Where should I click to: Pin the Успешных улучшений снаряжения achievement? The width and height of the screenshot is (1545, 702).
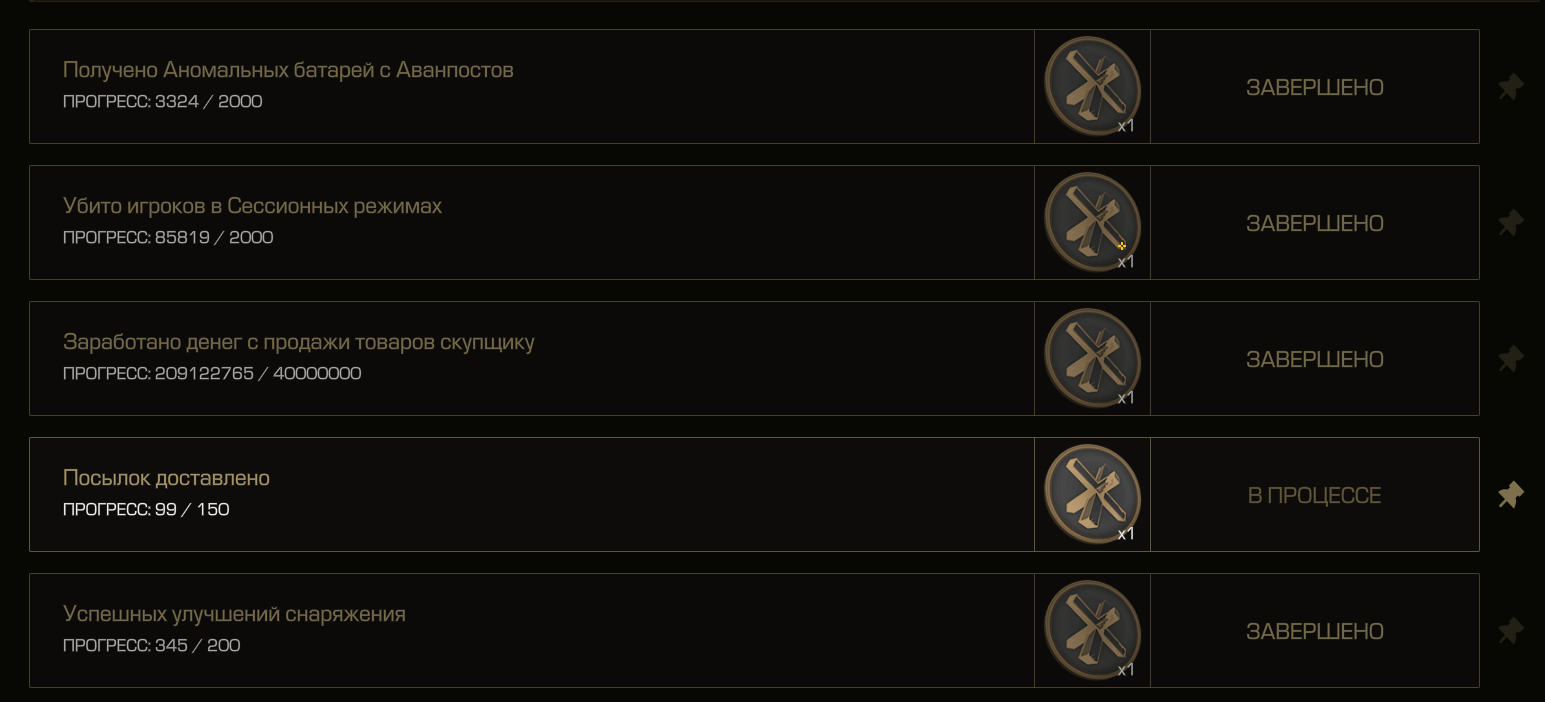pyautogui.click(x=1510, y=631)
